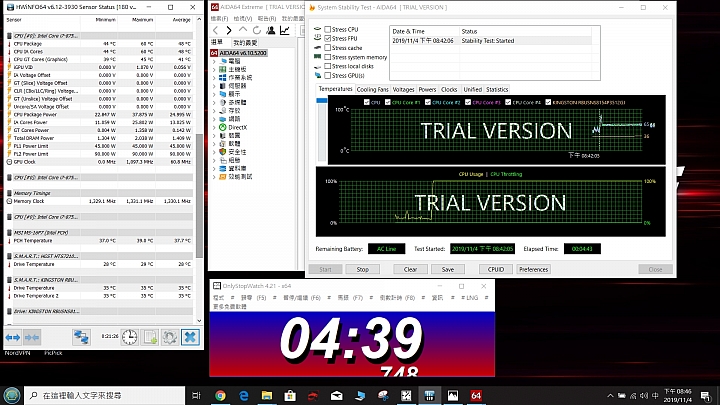Image resolution: width=720 pixels, height=405 pixels.
Task: Expand the Benchmark (效能測試) tree node
Action: [214, 177]
